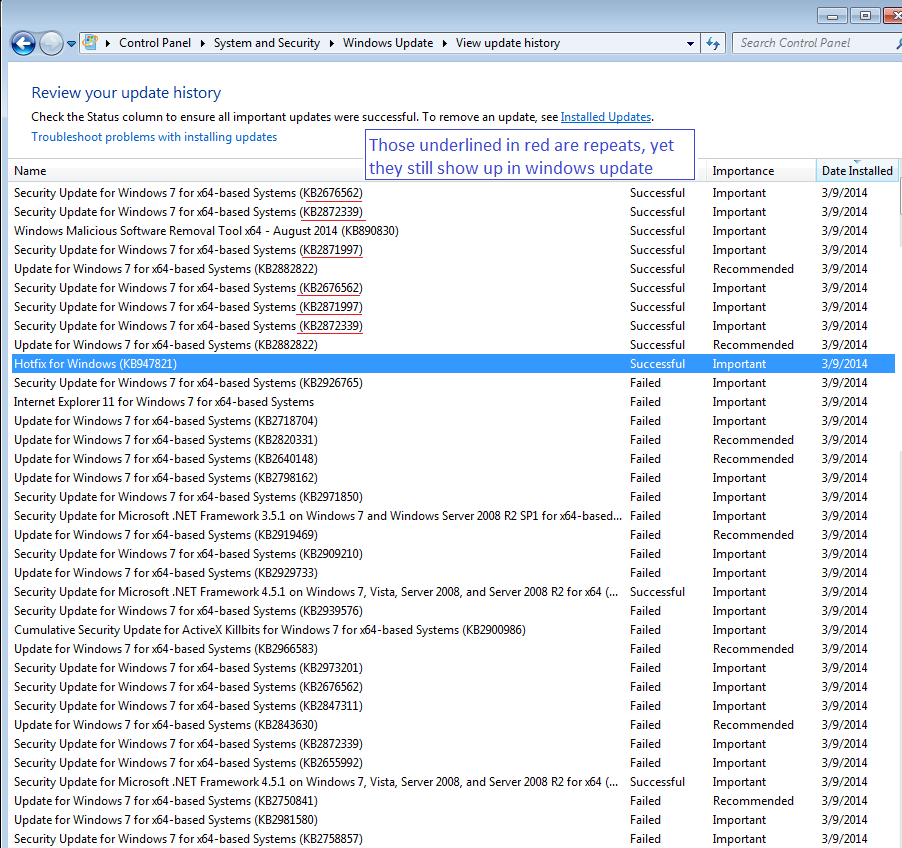The height and width of the screenshot is (848, 902).
Task: Expand arrow before Control Panel breadcrumb
Action: [x=108, y=43]
